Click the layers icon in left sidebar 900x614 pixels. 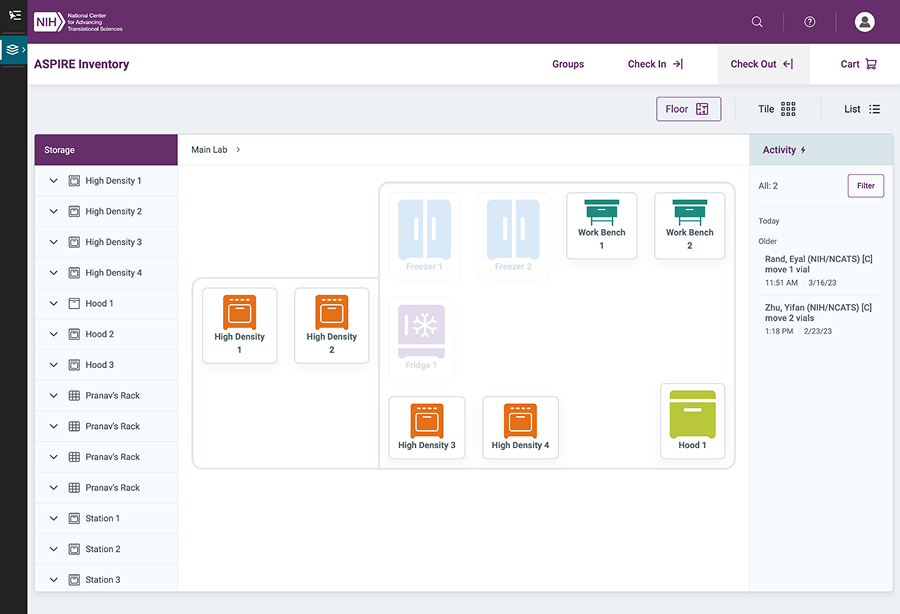click(12, 49)
